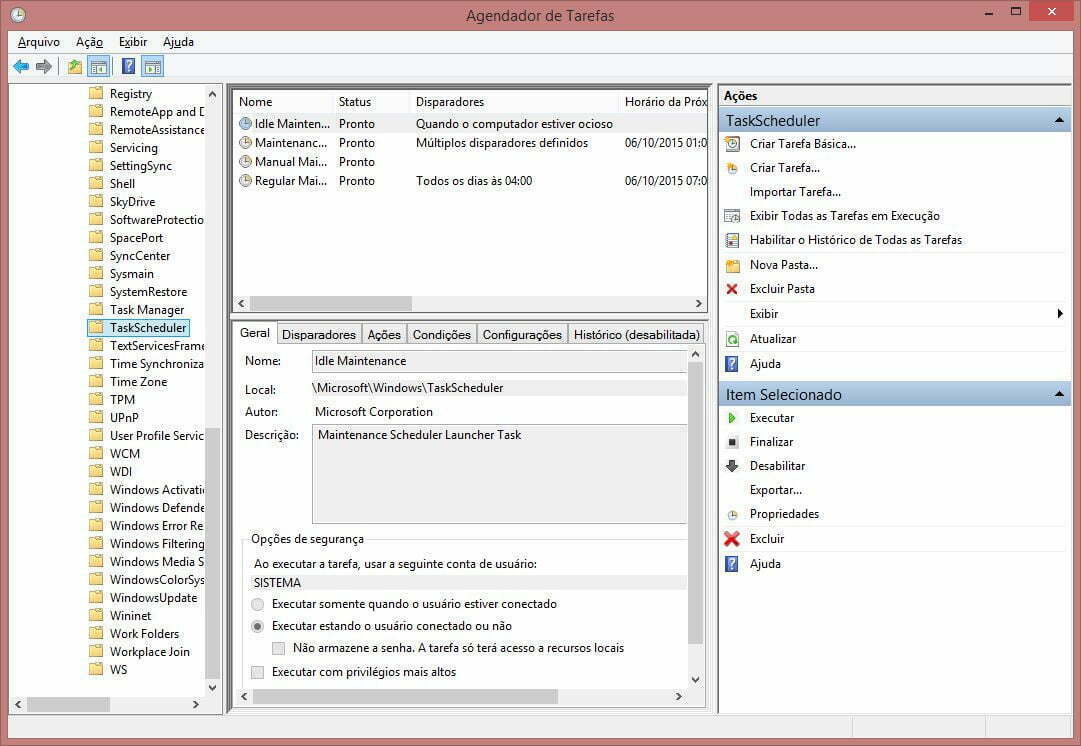This screenshot has width=1081, height=746.
Task: Switch to the Disparadores tab
Action: point(319,334)
